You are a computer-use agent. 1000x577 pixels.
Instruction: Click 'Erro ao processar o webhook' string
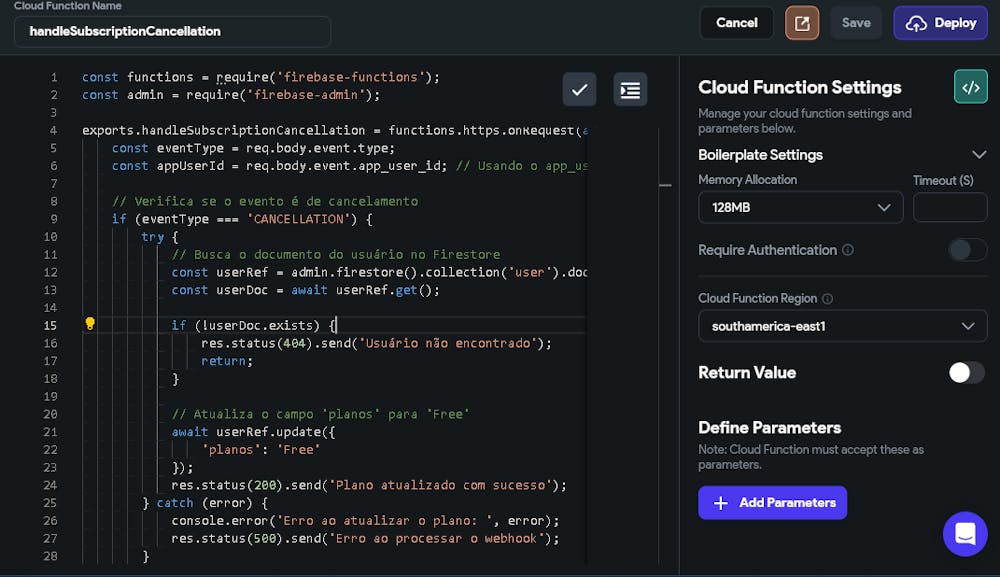click(437, 538)
